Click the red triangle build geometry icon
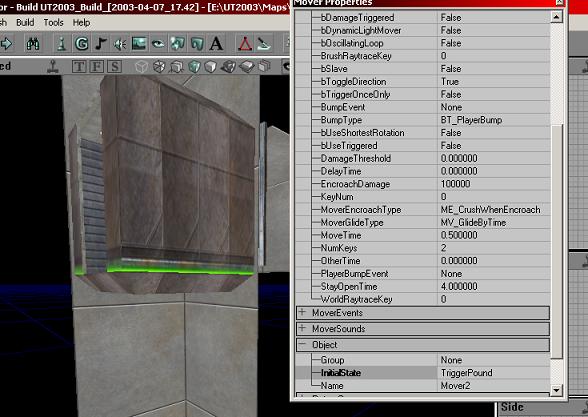The image size is (588, 417). coord(245,44)
